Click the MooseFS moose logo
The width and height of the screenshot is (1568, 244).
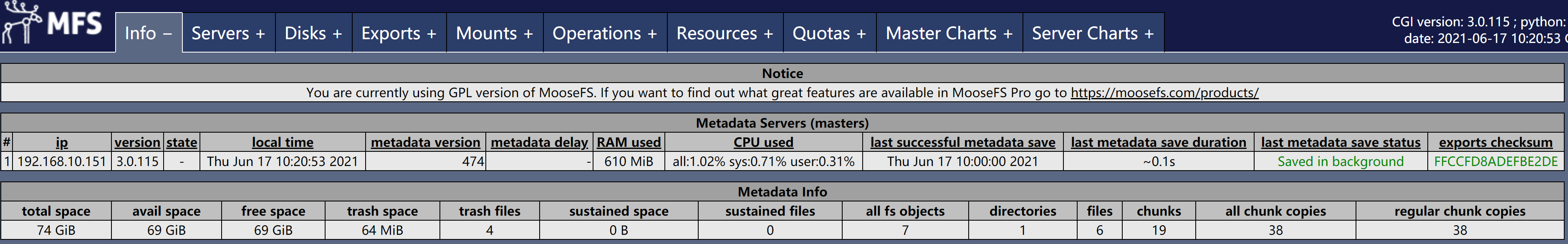[x=52, y=24]
